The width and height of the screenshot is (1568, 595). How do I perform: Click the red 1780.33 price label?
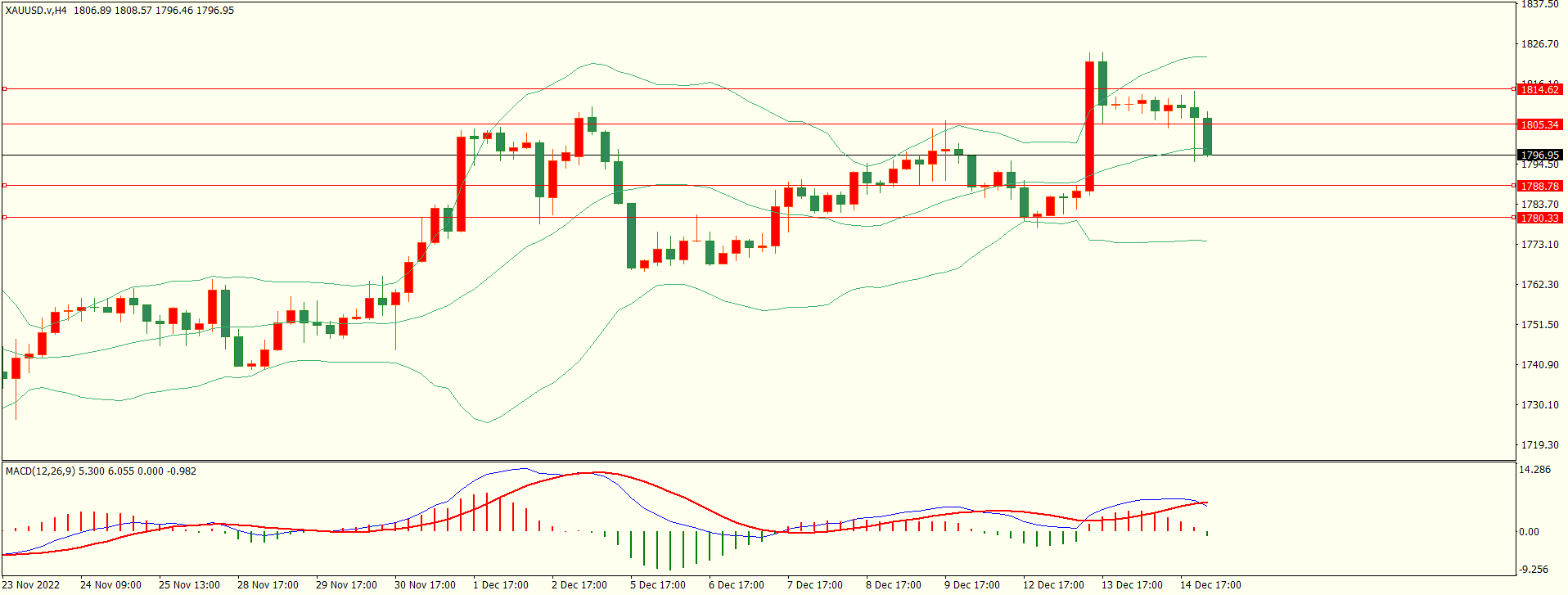point(1539,218)
